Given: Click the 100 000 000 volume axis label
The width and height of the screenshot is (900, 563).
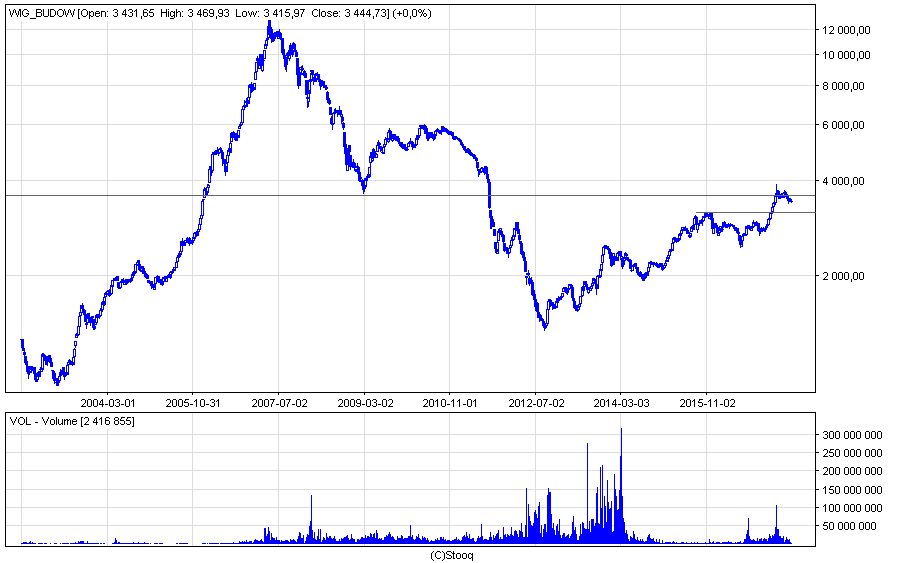Looking at the screenshot, I should click(x=852, y=508).
